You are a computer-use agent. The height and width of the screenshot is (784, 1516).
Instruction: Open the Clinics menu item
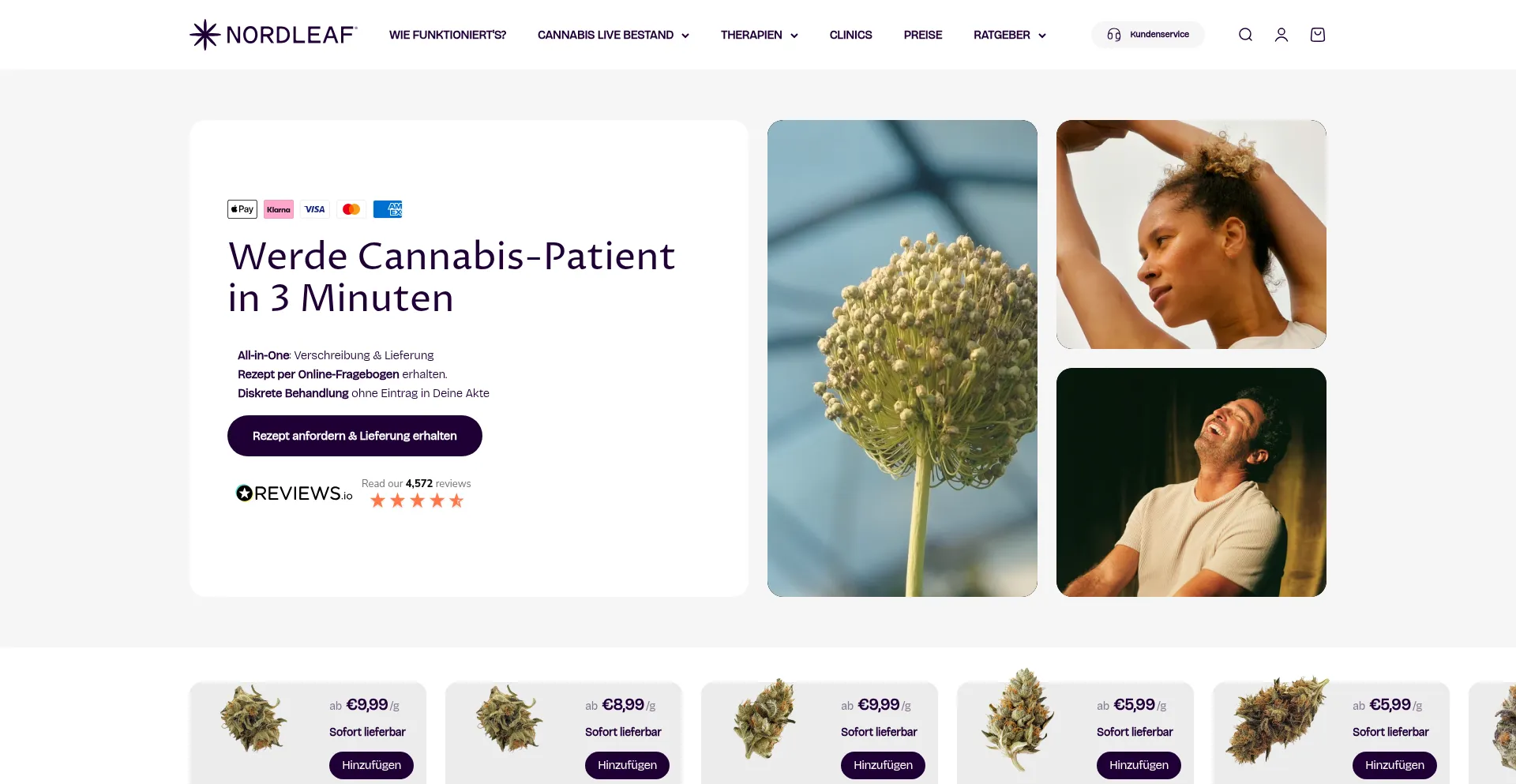pyautogui.click(x=850, y=35)
